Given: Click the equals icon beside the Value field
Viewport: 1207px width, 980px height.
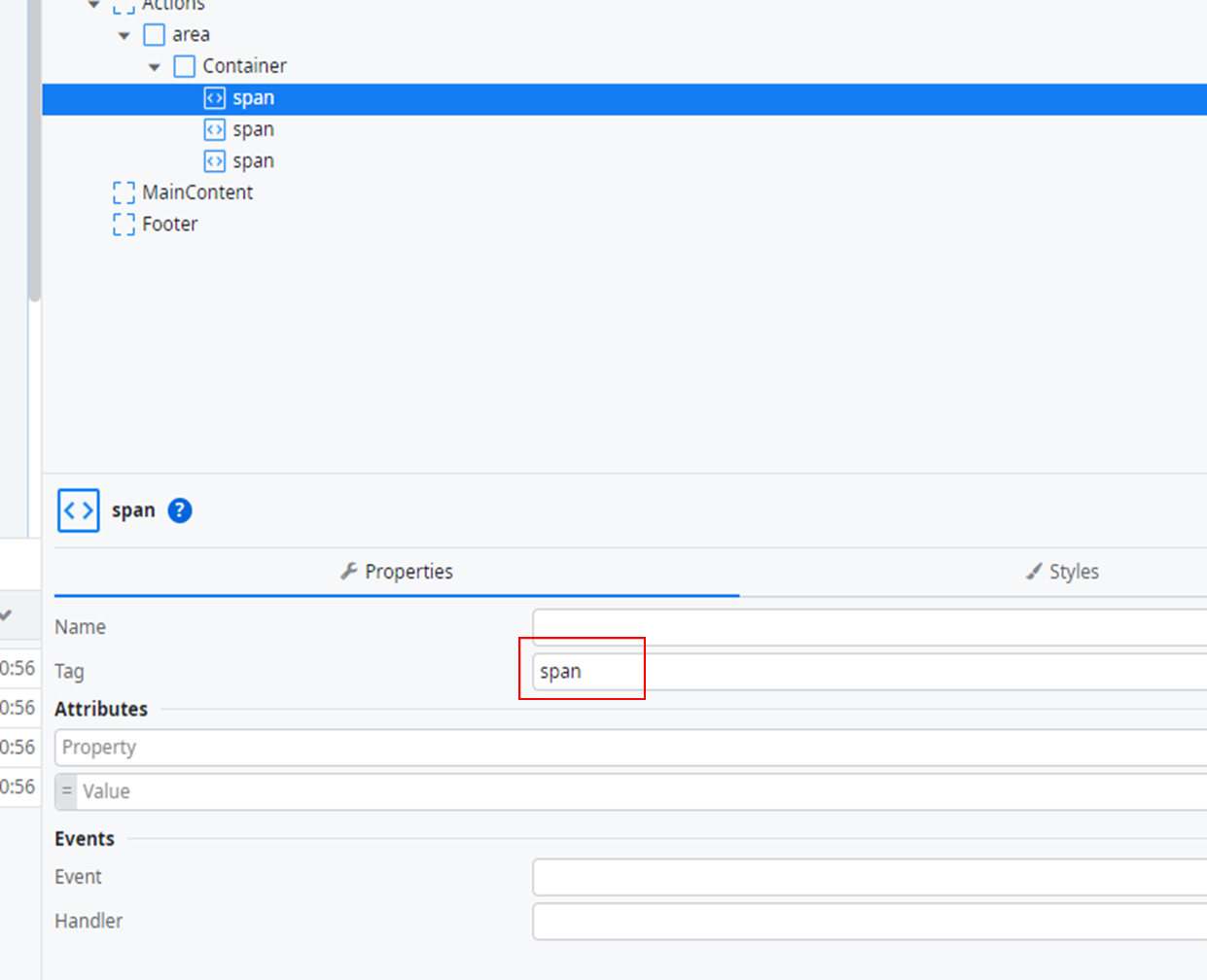Looking at the screenshot, I should 66,791.
